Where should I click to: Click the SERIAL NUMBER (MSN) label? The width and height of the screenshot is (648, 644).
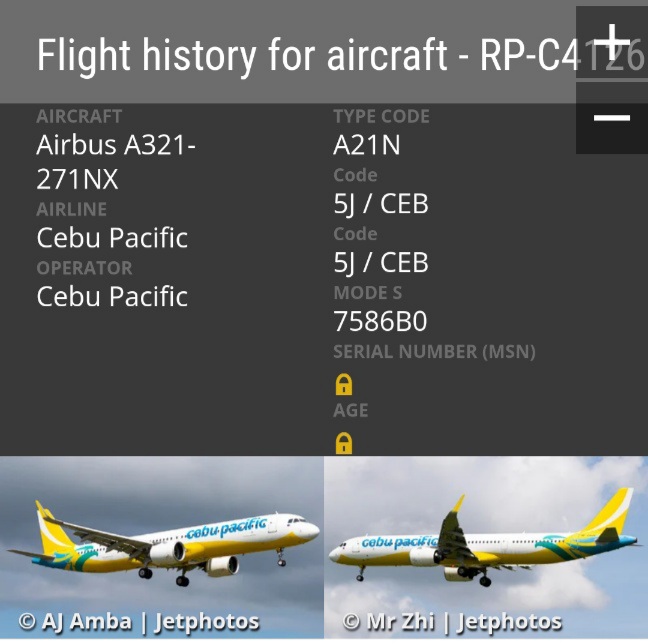(x=434, y=352)
